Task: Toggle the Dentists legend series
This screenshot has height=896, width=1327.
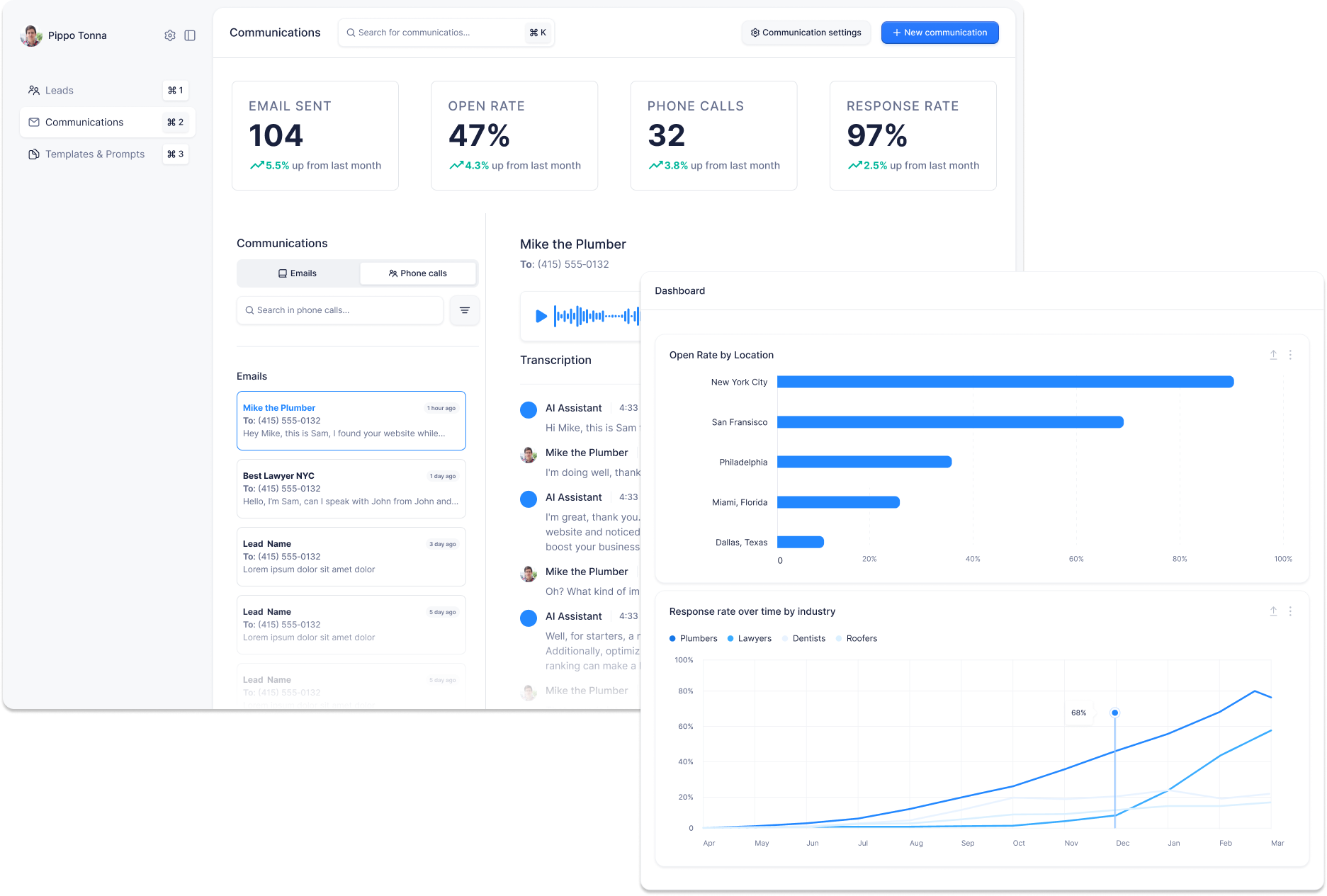Action: tap(804, 638)
